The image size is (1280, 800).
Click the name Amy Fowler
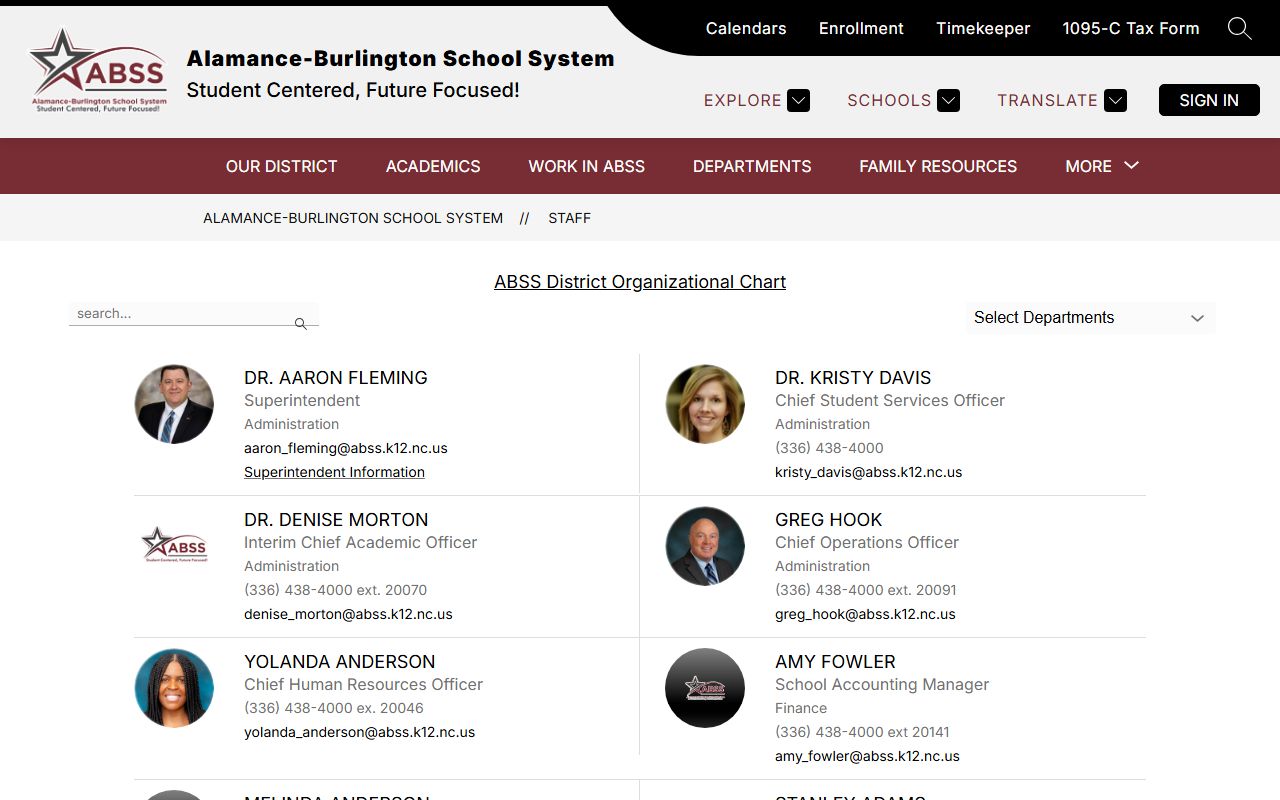(x=835, y=662)
